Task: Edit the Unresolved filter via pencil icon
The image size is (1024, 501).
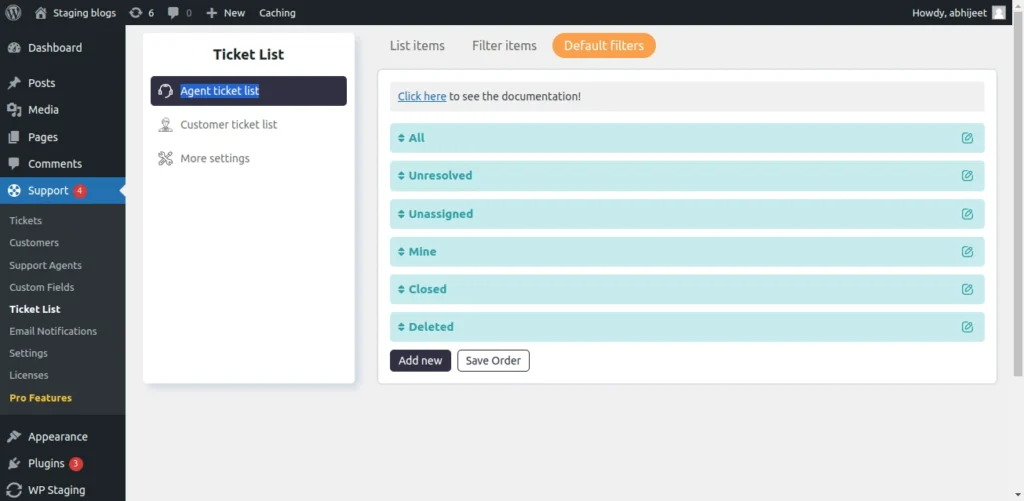Action: coord(967,176)
